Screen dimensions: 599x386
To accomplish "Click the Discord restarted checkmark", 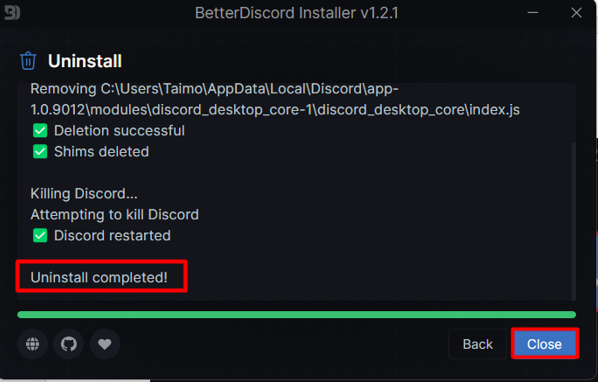I will pyautogui.click(x=40, y=235).
